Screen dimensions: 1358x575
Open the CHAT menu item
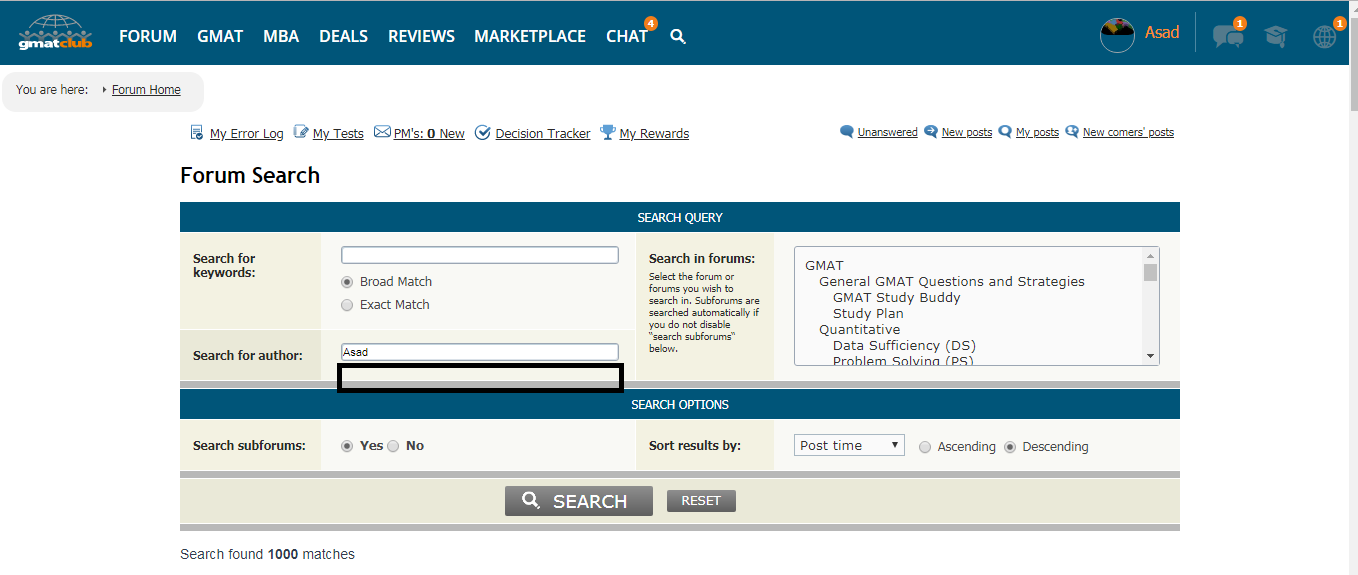(x=627, y=36)
